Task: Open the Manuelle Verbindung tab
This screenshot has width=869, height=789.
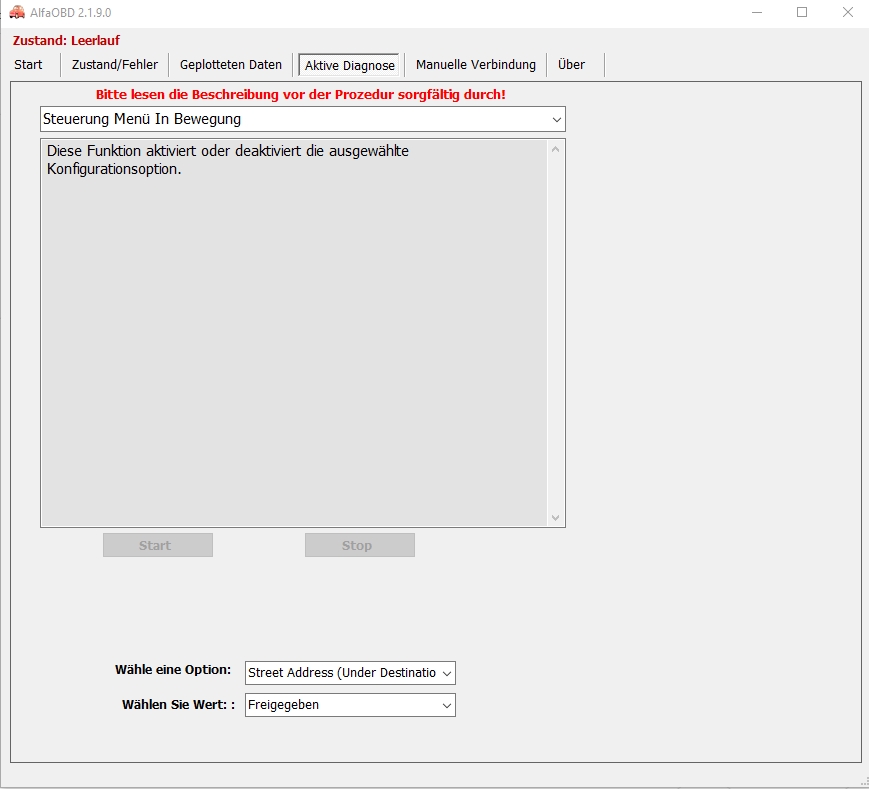Action: click(x=475, y=65)
